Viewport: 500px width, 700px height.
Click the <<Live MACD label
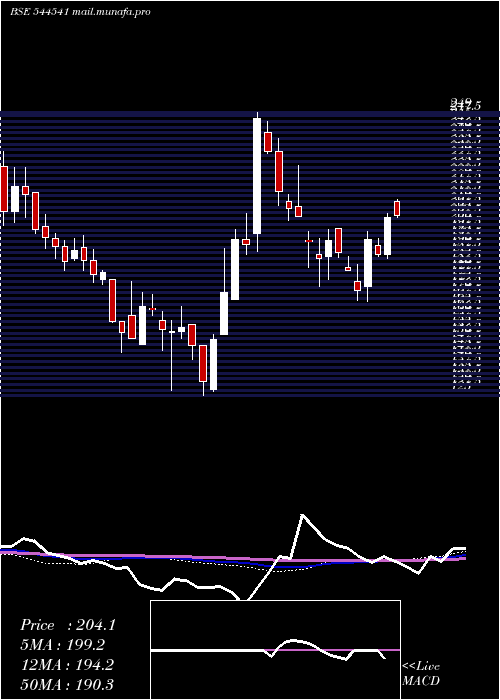(x=421, y=674)
